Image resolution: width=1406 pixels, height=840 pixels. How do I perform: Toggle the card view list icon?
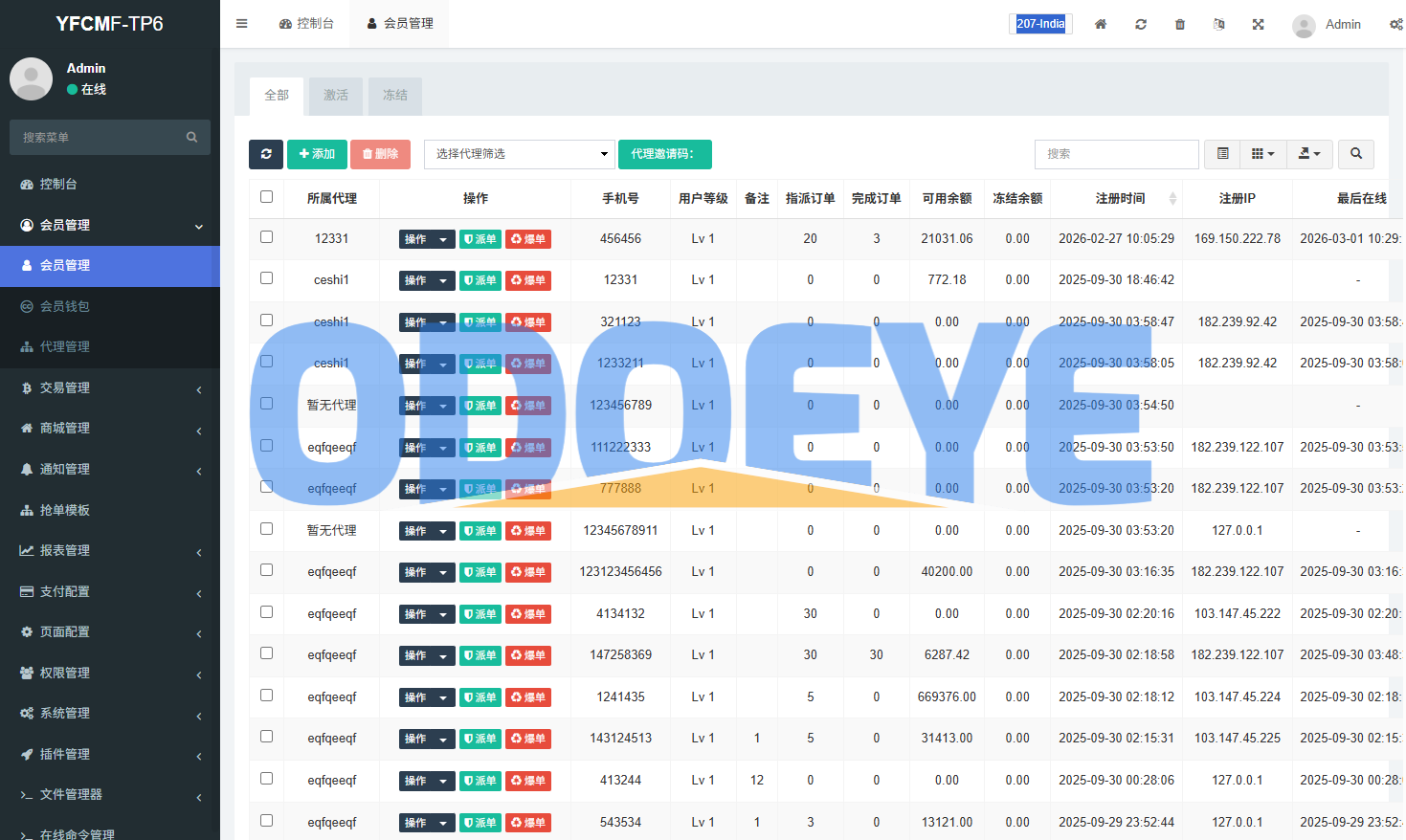[1222, 154]
